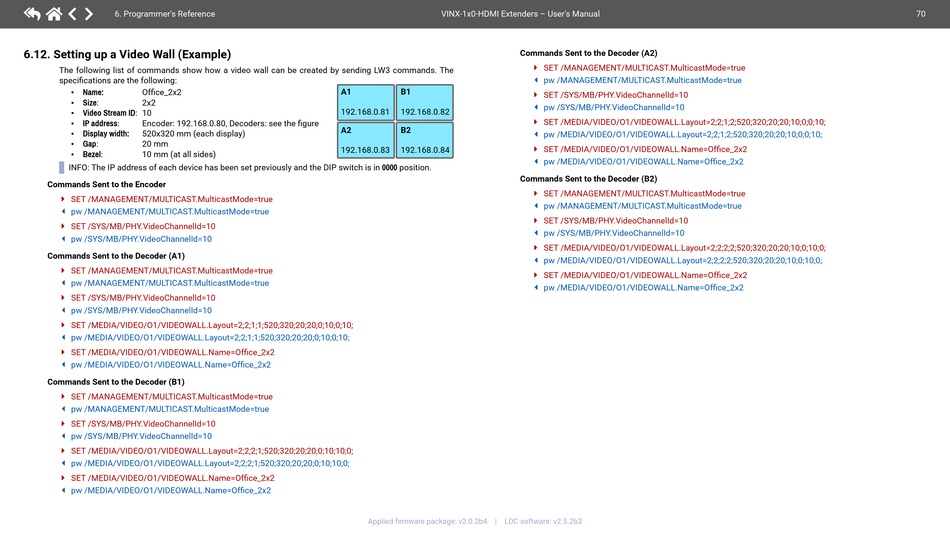Click Decoder A2 SET VIDEOWALL.Name=Office_2x2 line
The height and width of the screenshot is (533, 950).
coord(645,150)
